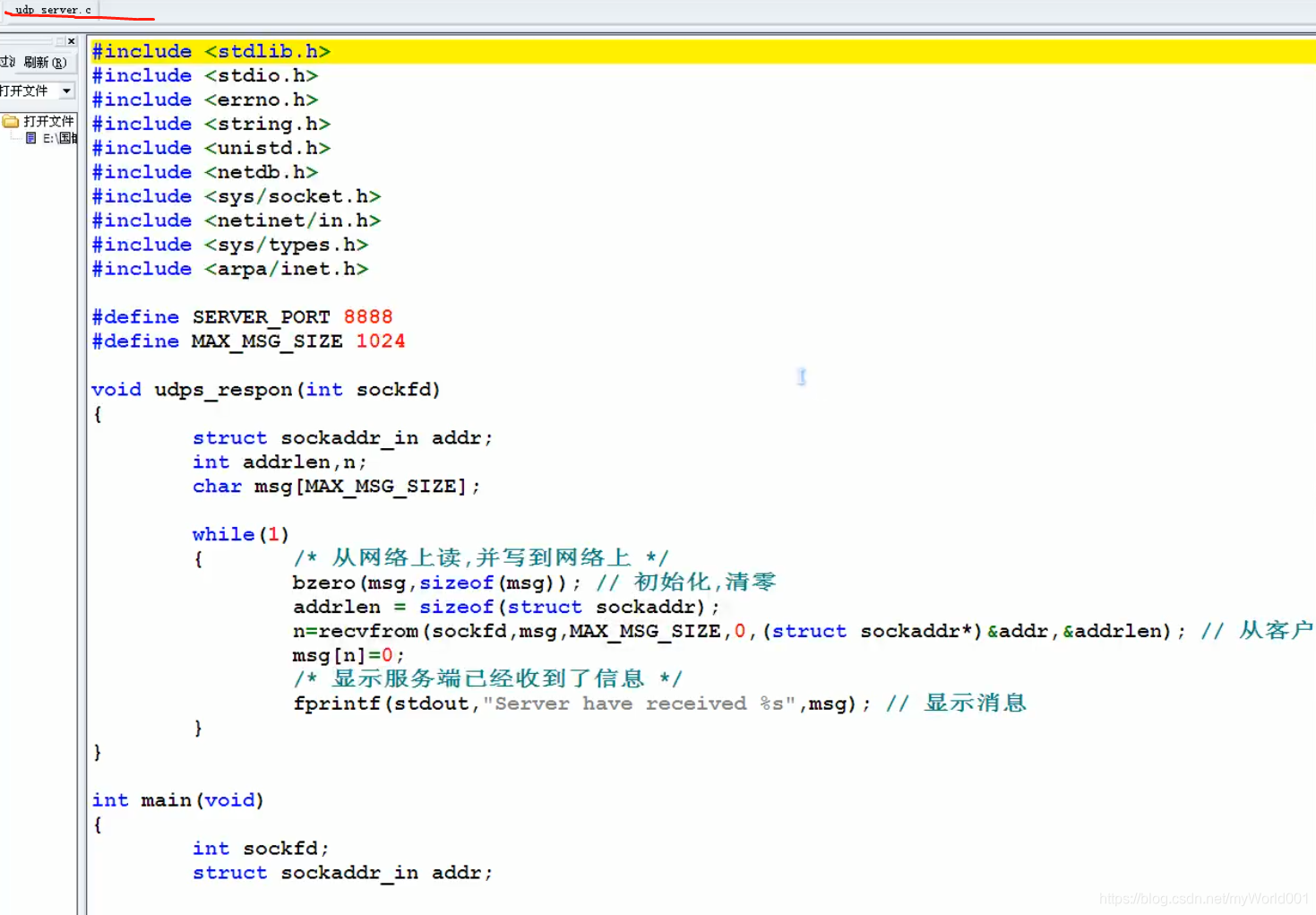
Task: Click on #include <sys/socket.h>
Action: coord(236,196)
